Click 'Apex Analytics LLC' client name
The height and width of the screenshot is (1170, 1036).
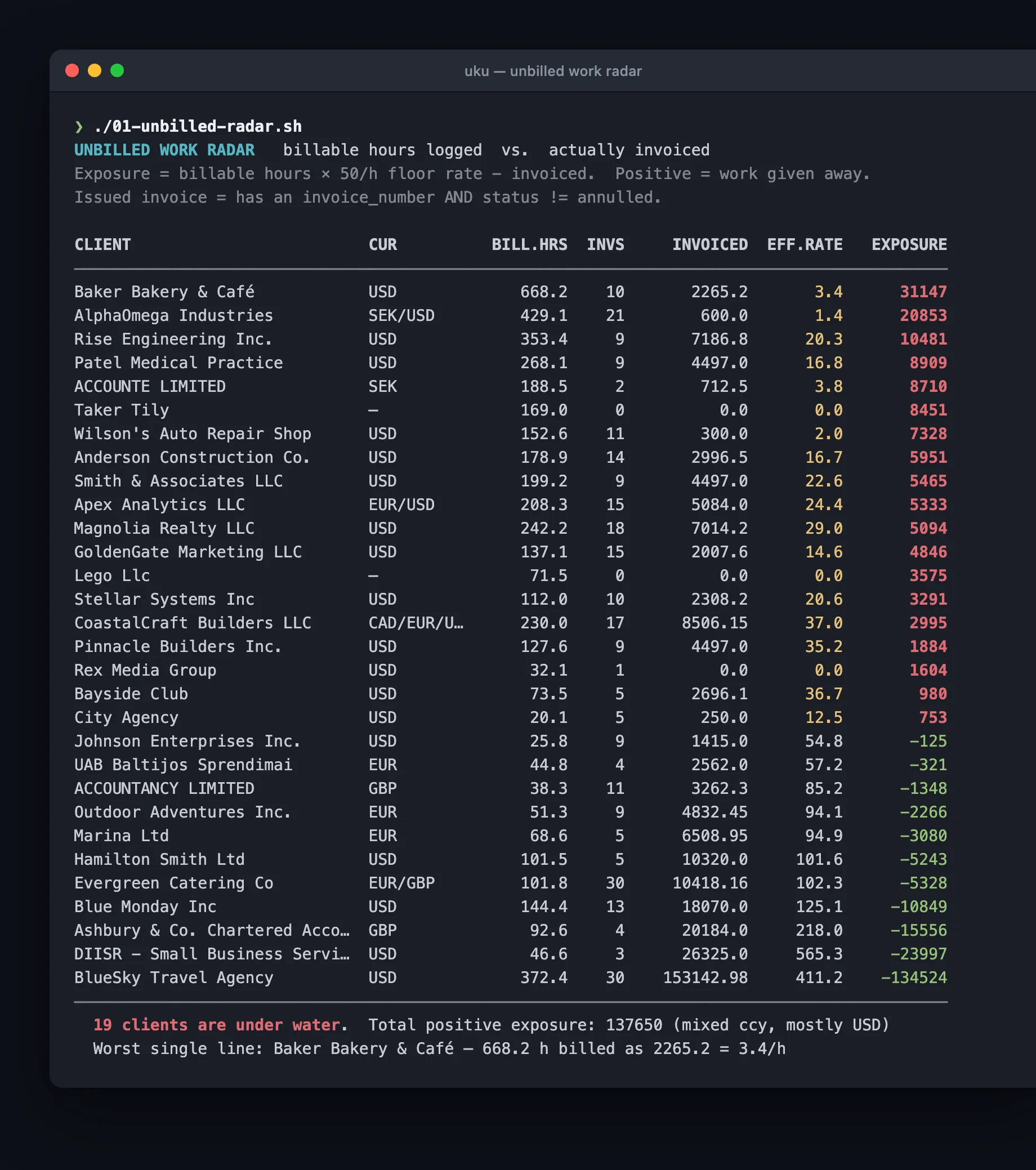click(160, 505)
